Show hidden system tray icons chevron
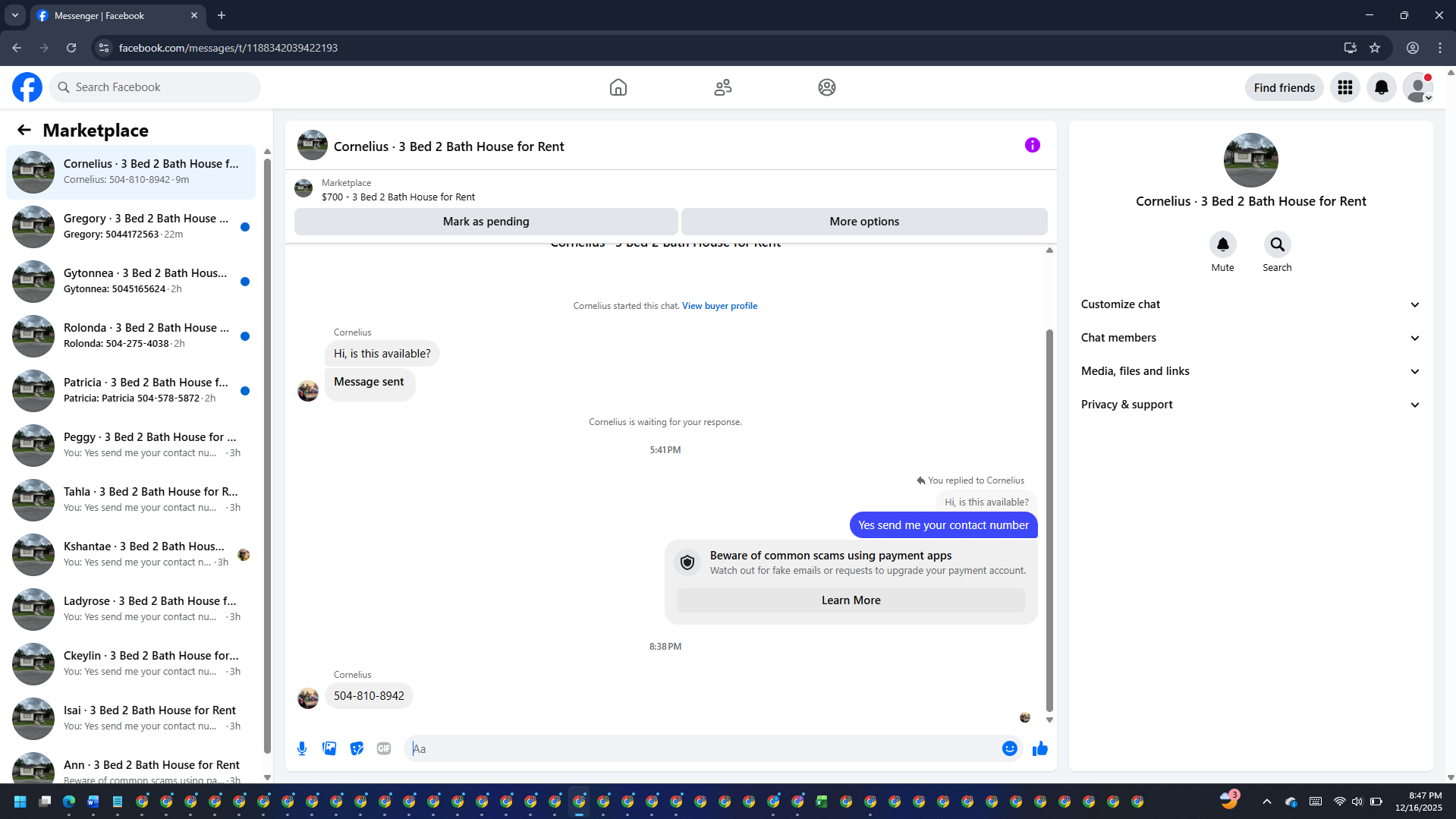This screenshot has width=1456, height=819. 1266,802
